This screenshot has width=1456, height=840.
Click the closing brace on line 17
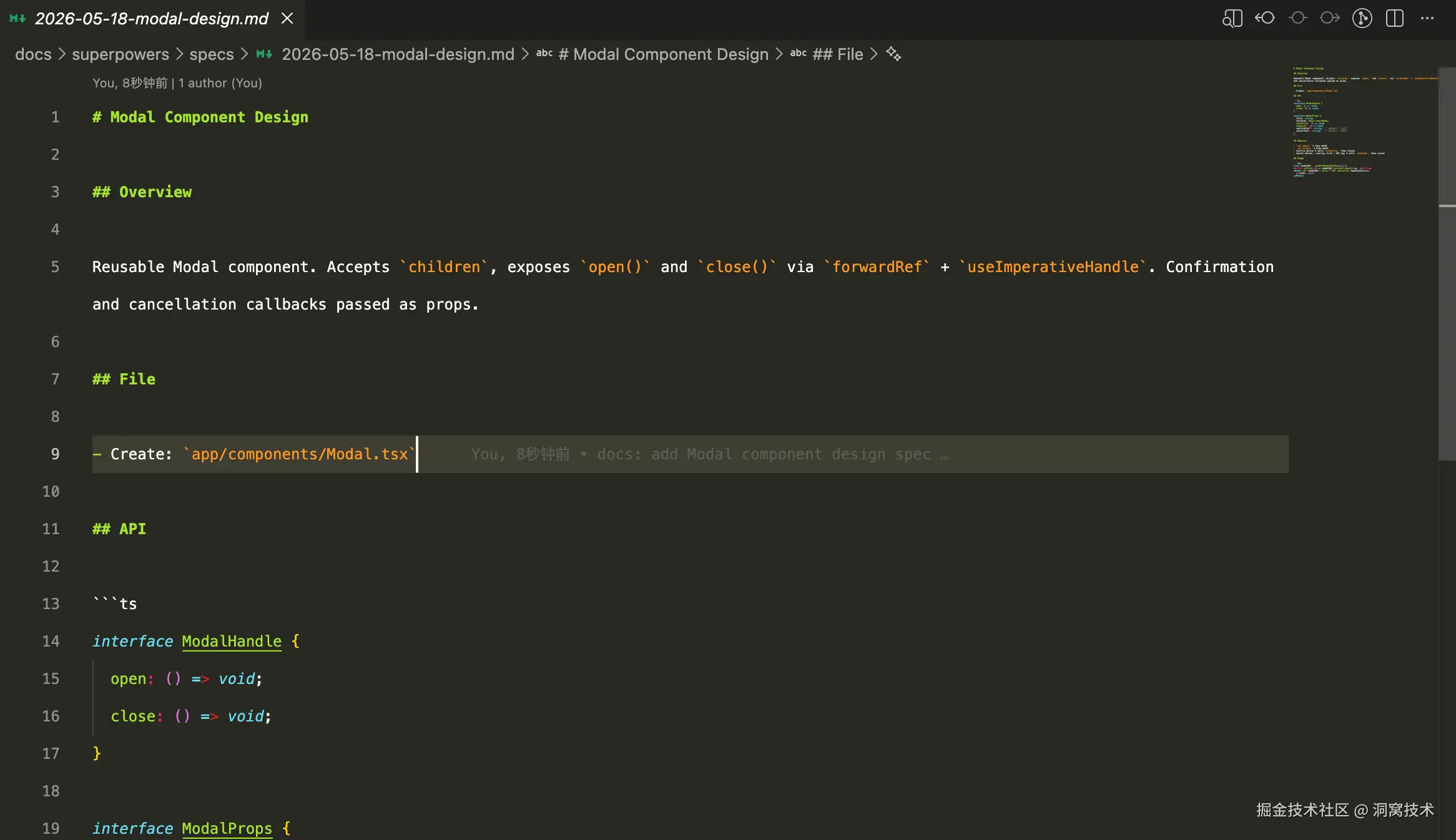(x=97, y=754)
